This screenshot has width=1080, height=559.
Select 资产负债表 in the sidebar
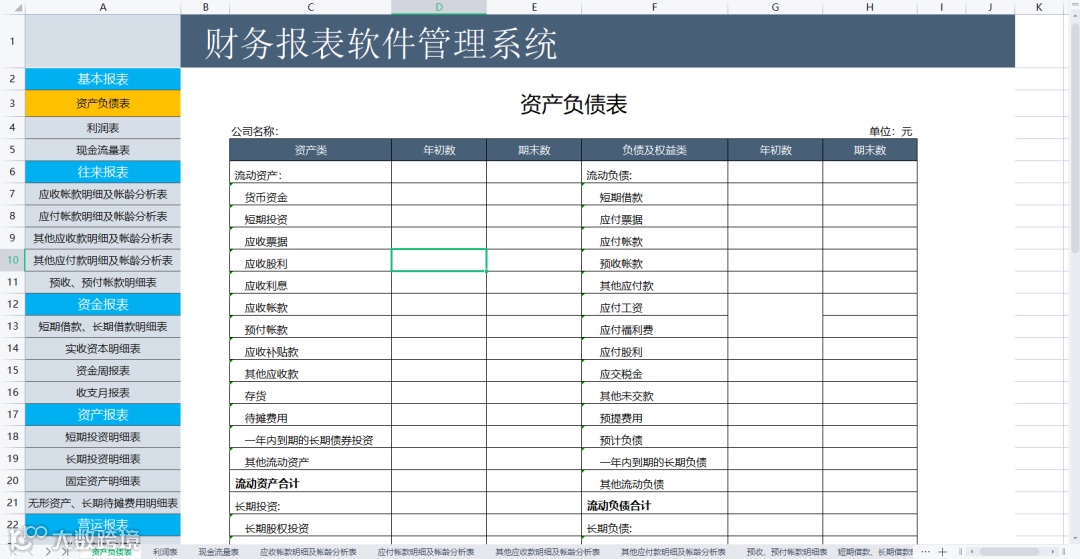[x=103, y=103]
